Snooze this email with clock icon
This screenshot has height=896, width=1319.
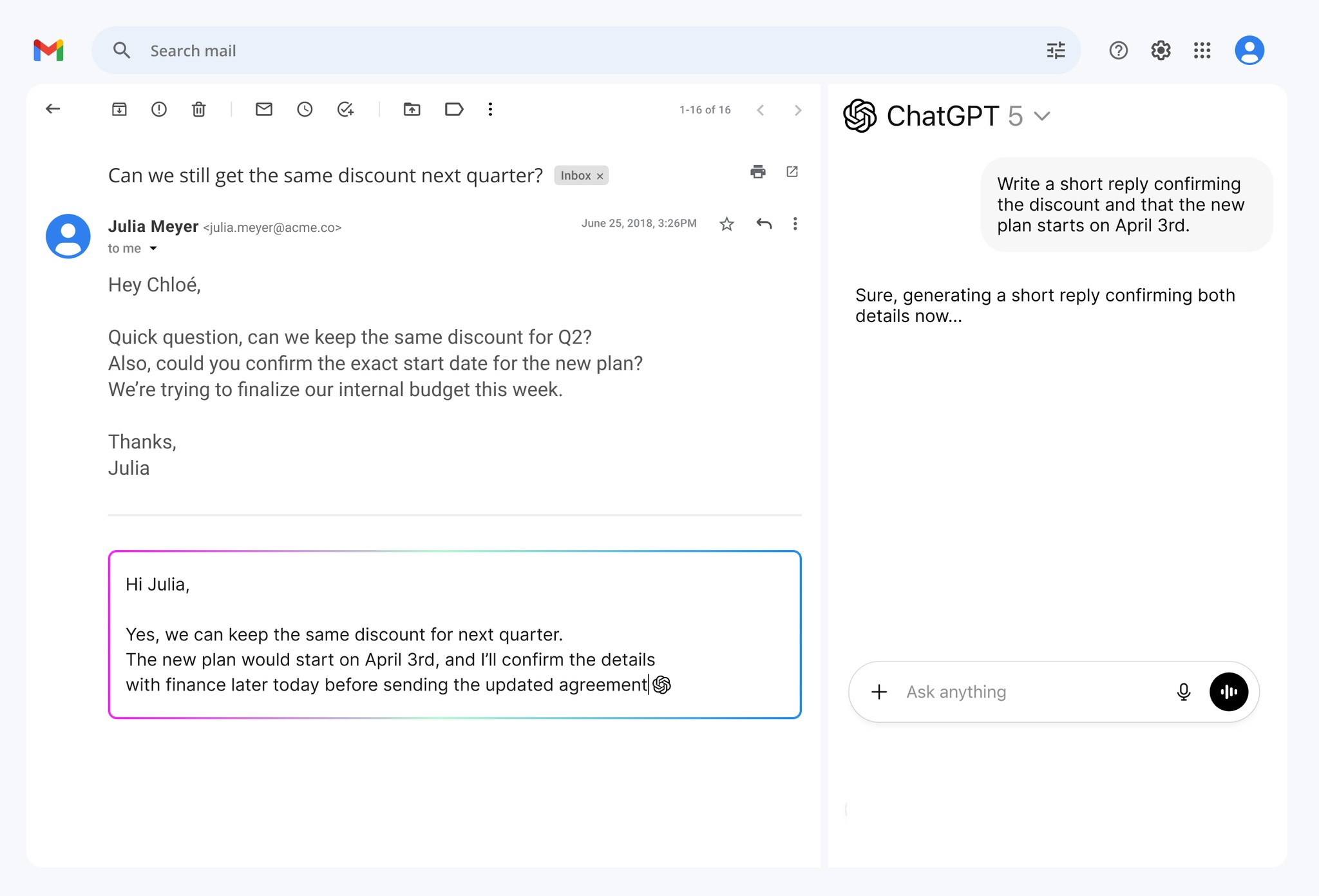tap(305, 110)
